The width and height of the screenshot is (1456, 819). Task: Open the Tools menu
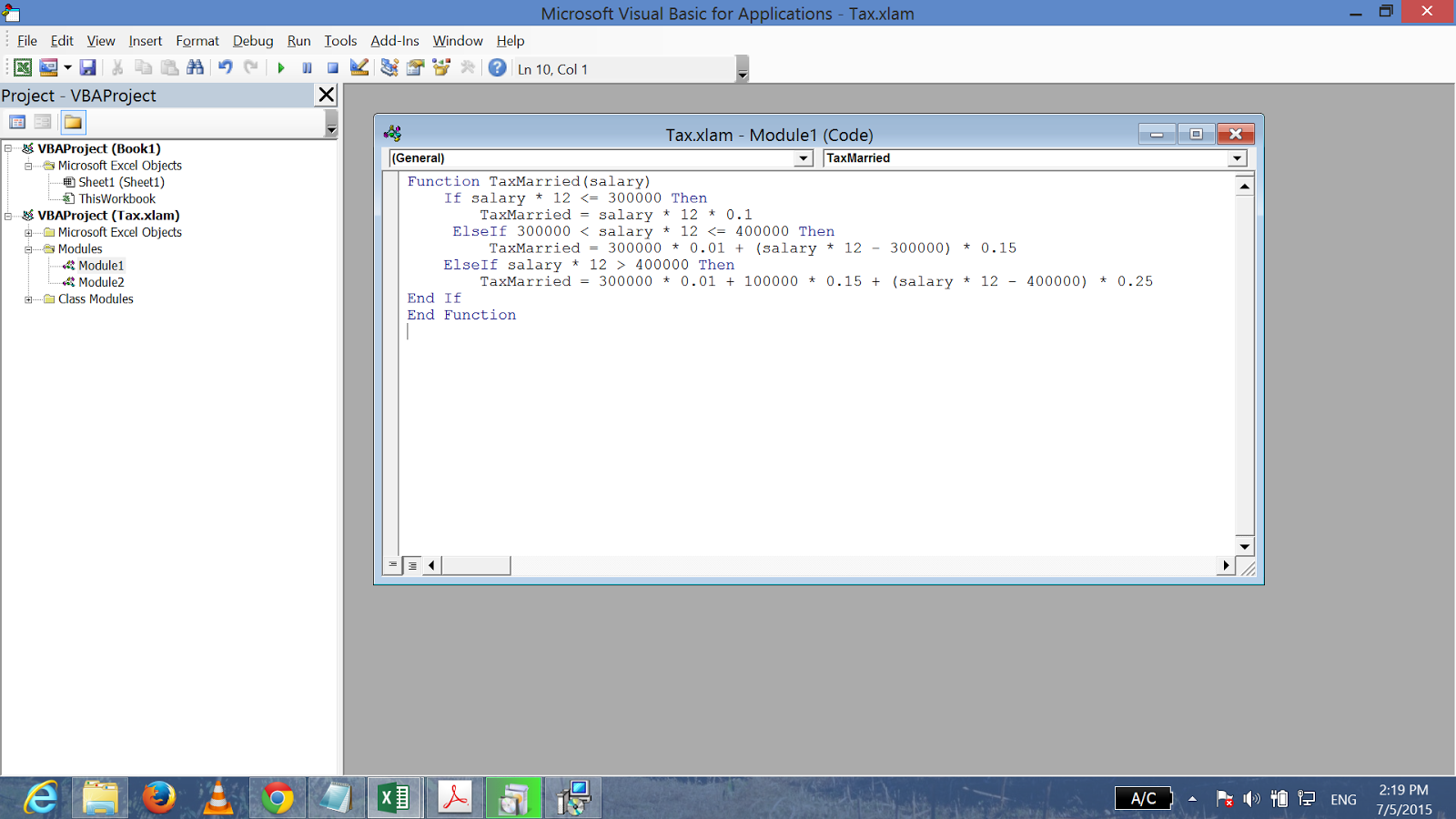tap(340, 41)
